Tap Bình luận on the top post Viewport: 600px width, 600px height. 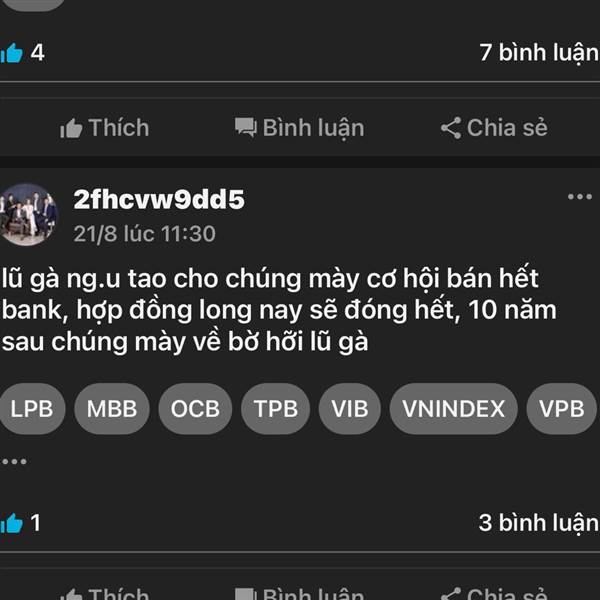(x=299, y=128)
